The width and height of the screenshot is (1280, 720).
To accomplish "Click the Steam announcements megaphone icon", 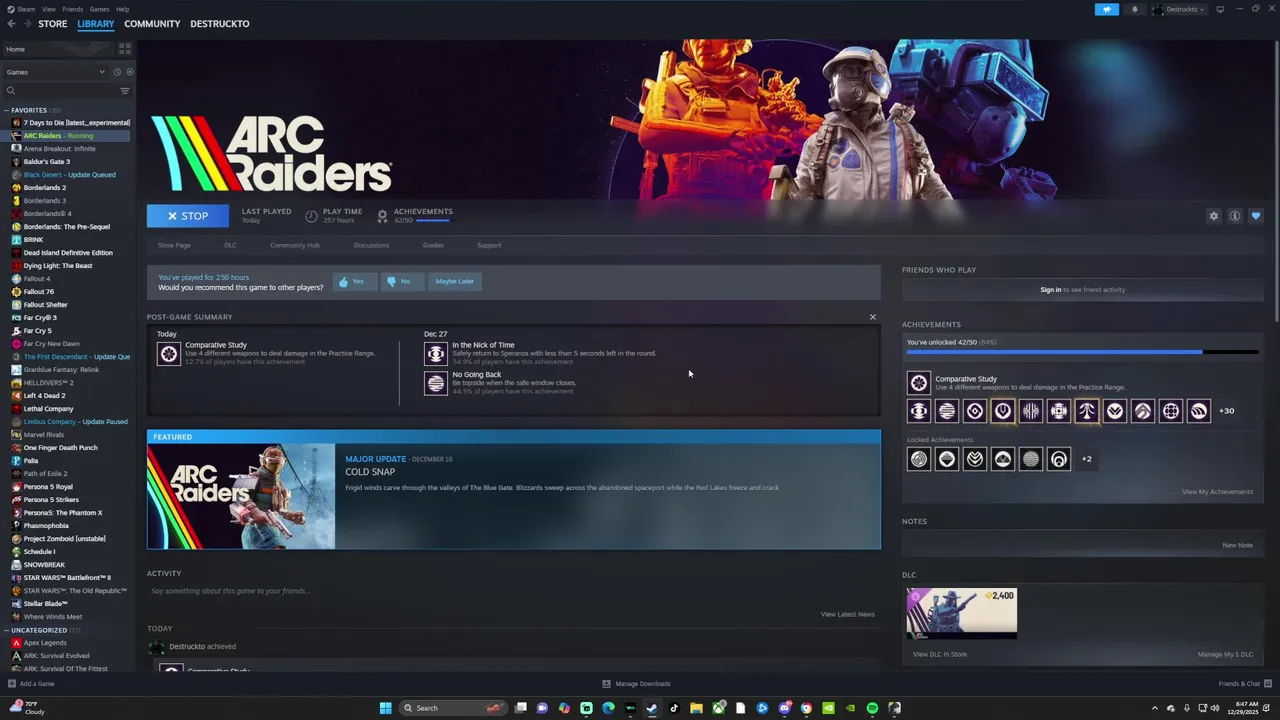I will 1106,9.
